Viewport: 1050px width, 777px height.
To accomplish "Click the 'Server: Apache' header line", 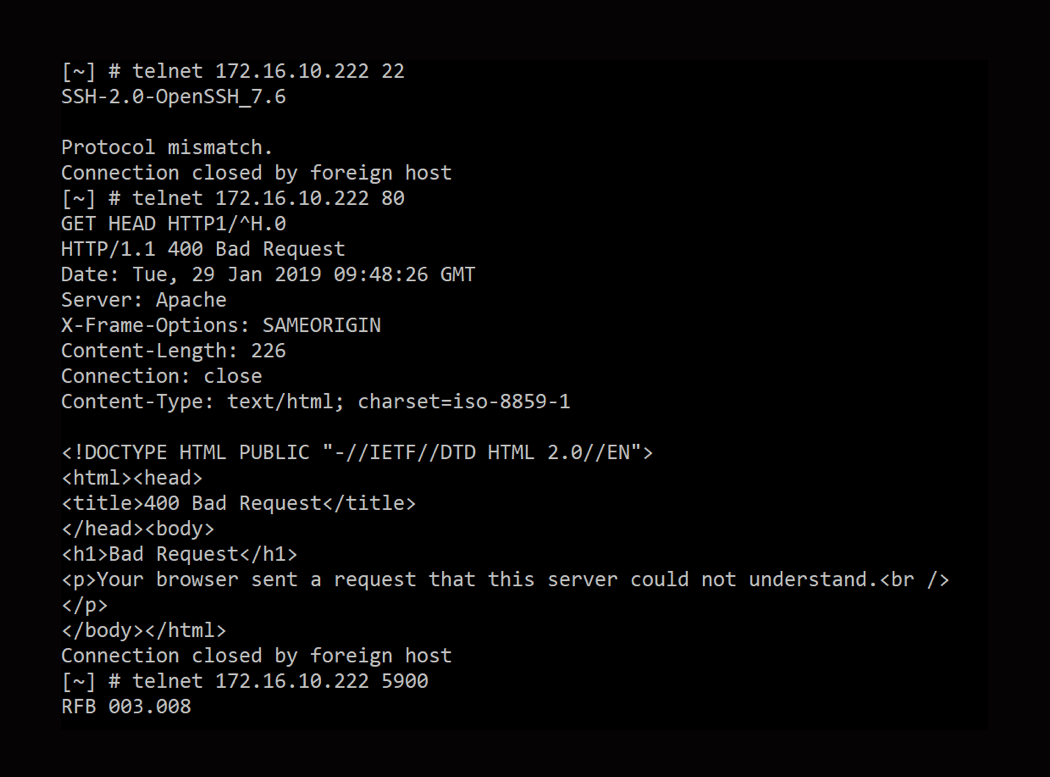I will click(143, 300).
